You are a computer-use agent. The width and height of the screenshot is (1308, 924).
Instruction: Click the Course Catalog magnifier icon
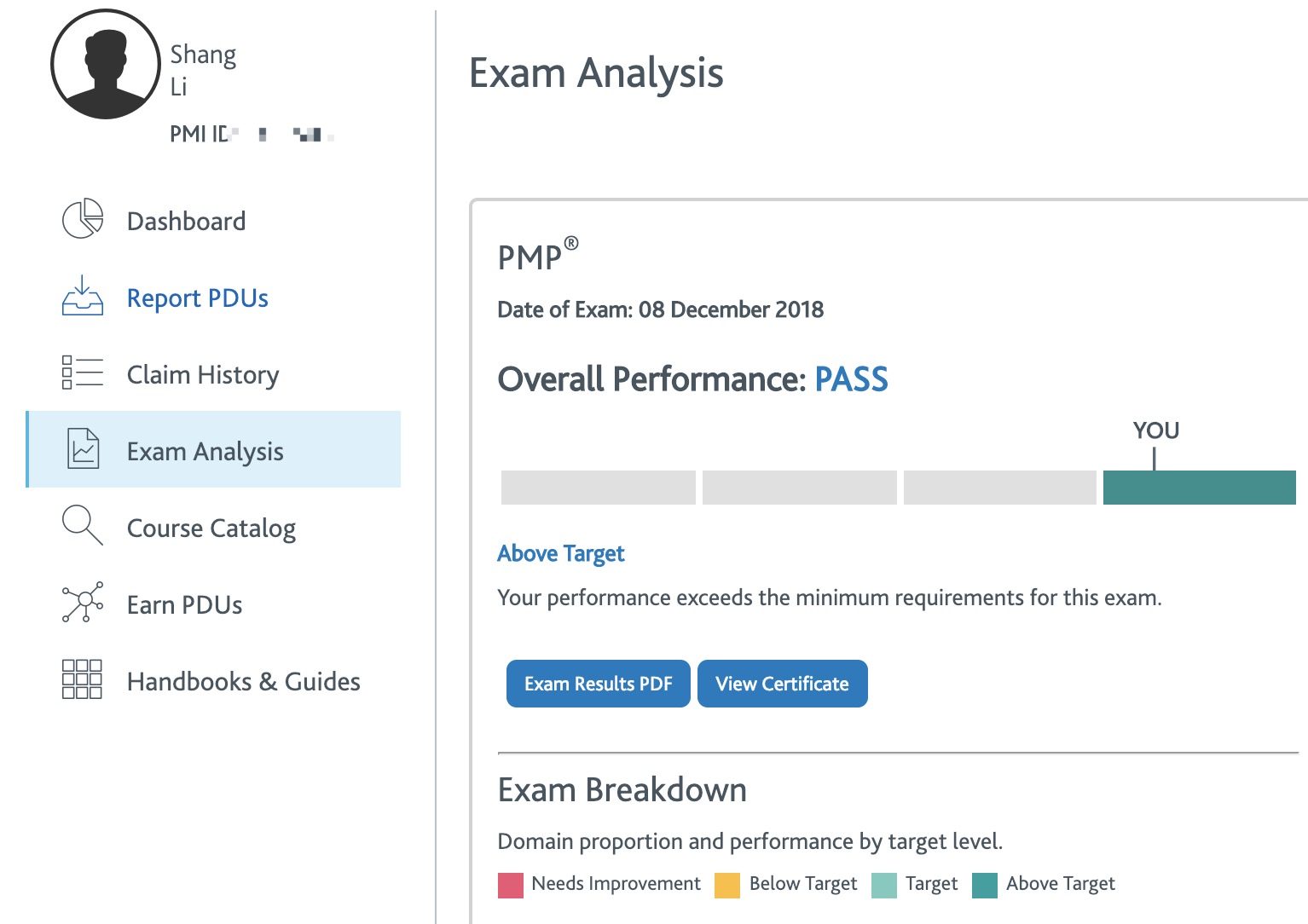point(83,525)
